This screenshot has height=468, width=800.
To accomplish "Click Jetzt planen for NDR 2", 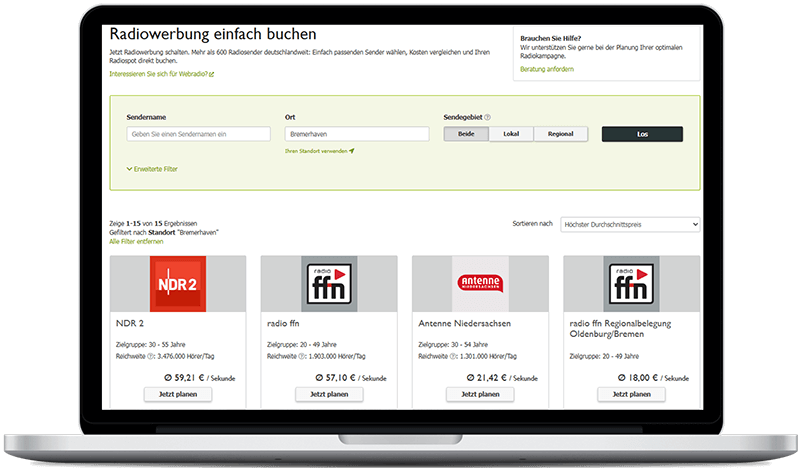I will pyautogui.click(x=178, y=394).
